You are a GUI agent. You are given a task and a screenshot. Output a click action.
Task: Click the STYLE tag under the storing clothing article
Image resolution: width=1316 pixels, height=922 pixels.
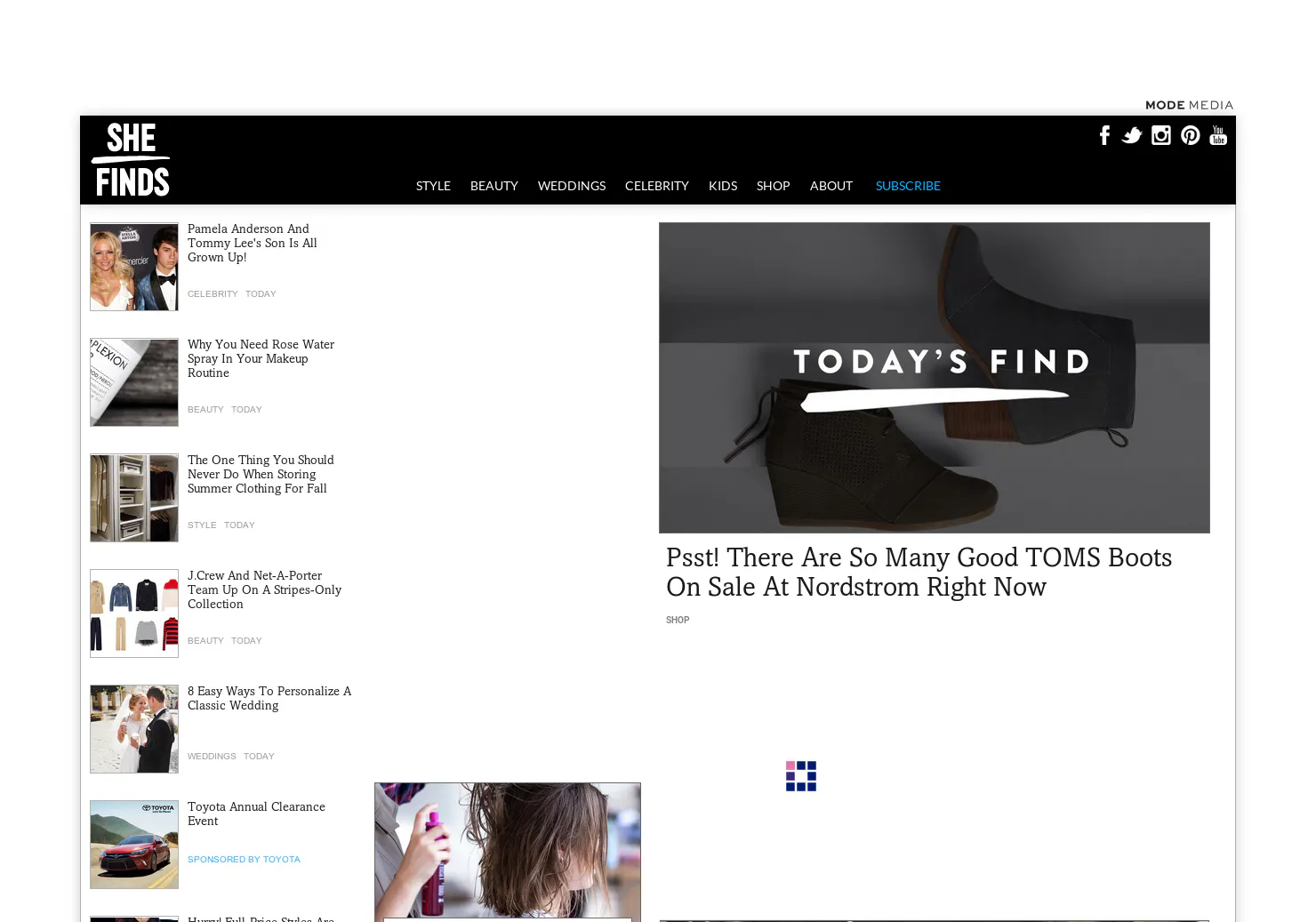tap(202, 525)
